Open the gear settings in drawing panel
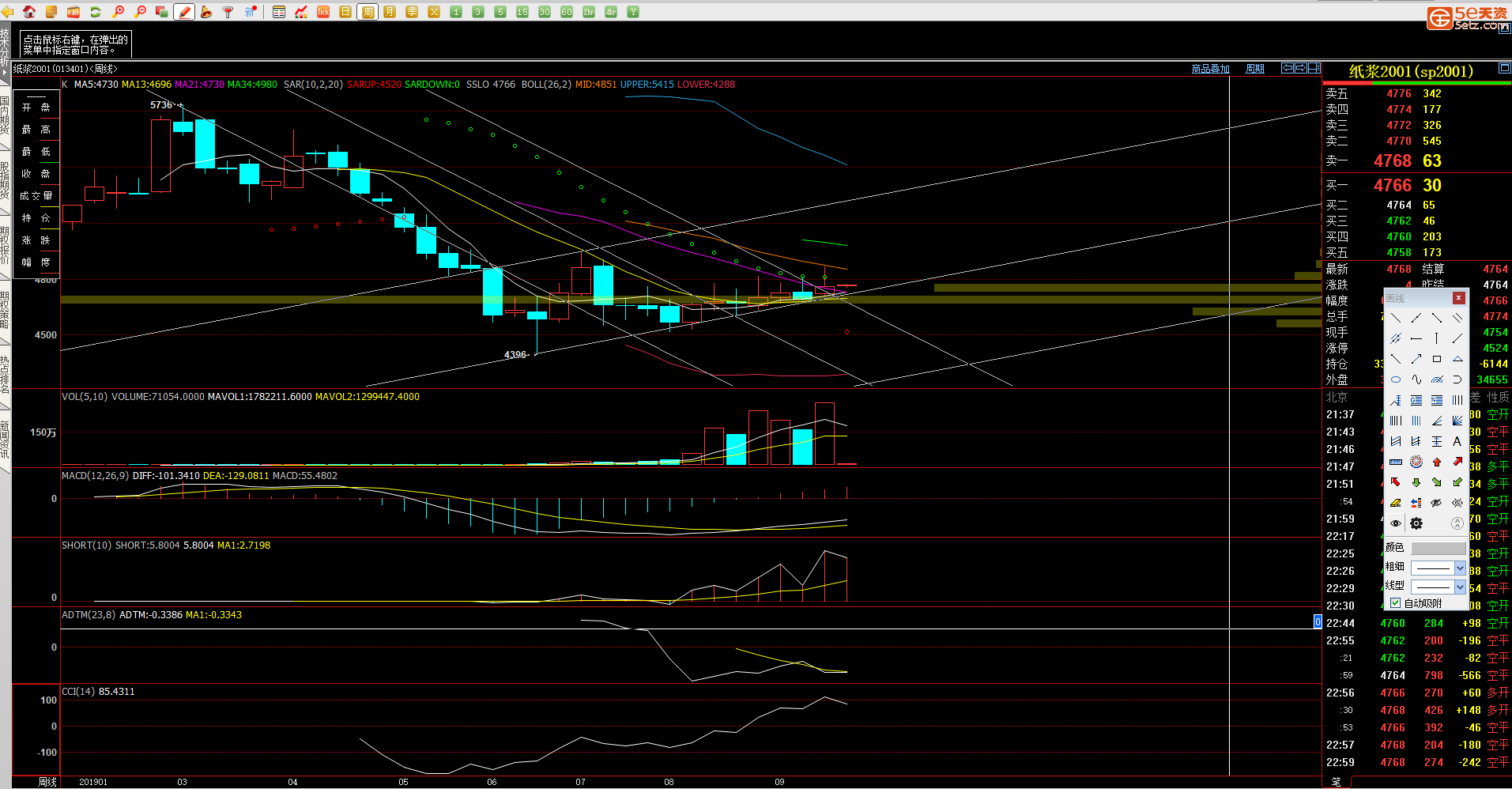Image resolution: width=1512 pixels, height=789 pixels. click(x=1416, y=523)
